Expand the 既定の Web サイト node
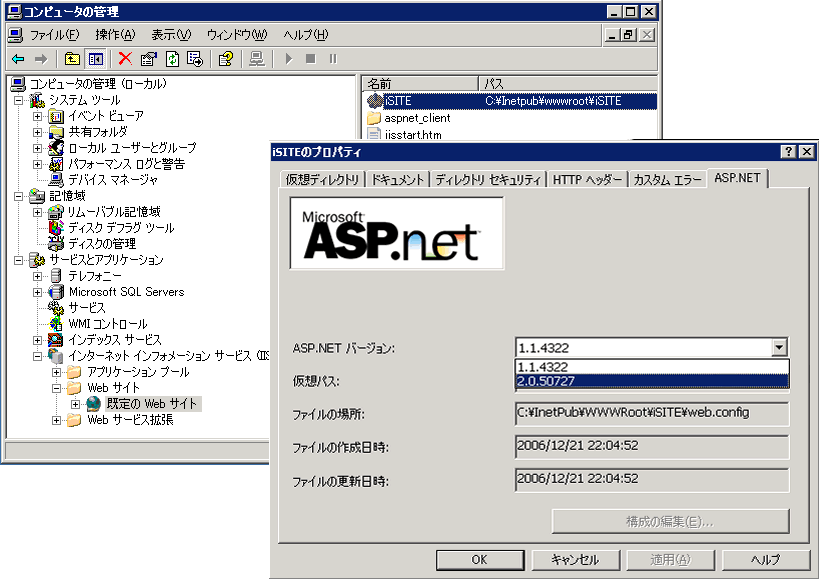The image size is (820, 580). click(76, 404)
